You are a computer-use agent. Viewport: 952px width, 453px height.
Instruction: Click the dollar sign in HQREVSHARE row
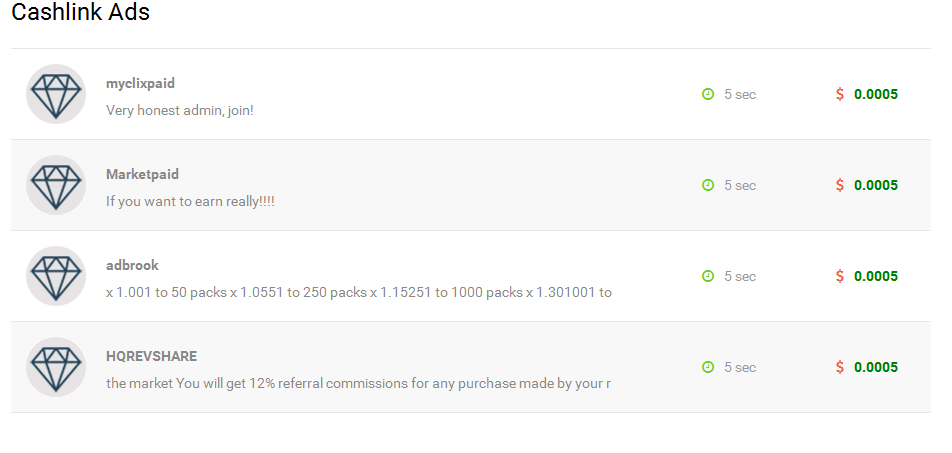[840, 367]
